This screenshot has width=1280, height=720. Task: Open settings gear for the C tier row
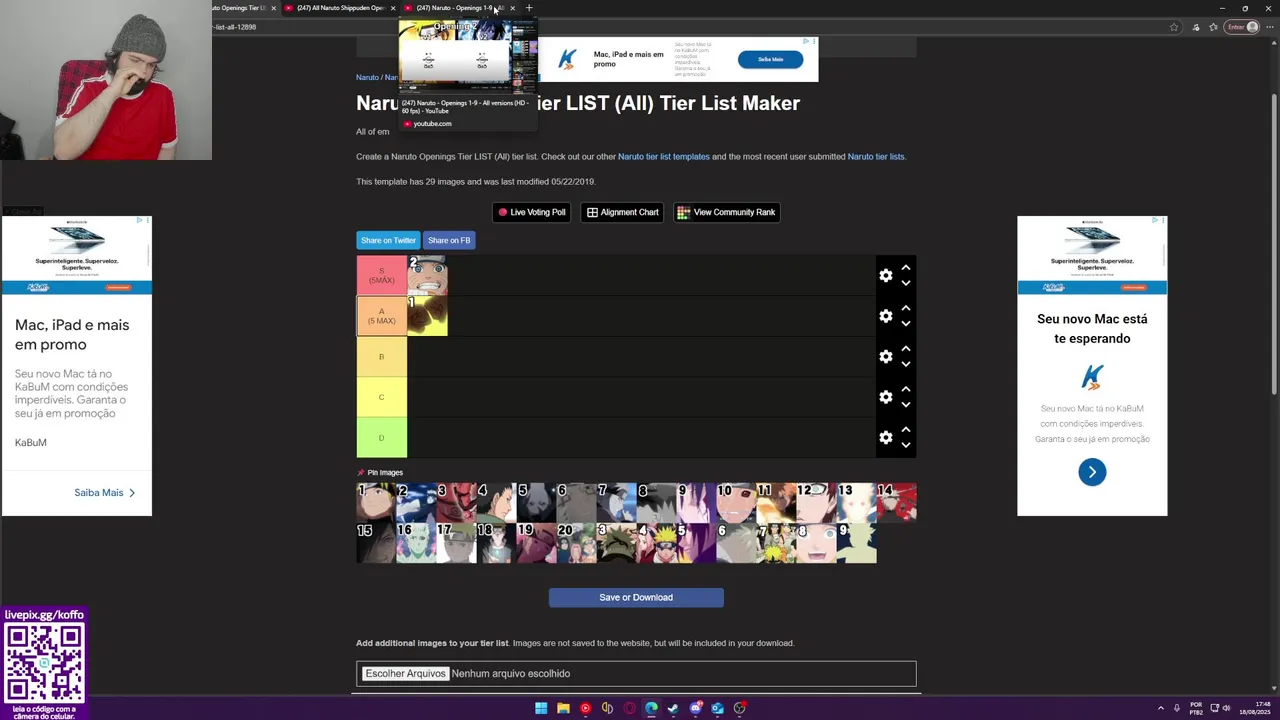click(x=885, y=397)
